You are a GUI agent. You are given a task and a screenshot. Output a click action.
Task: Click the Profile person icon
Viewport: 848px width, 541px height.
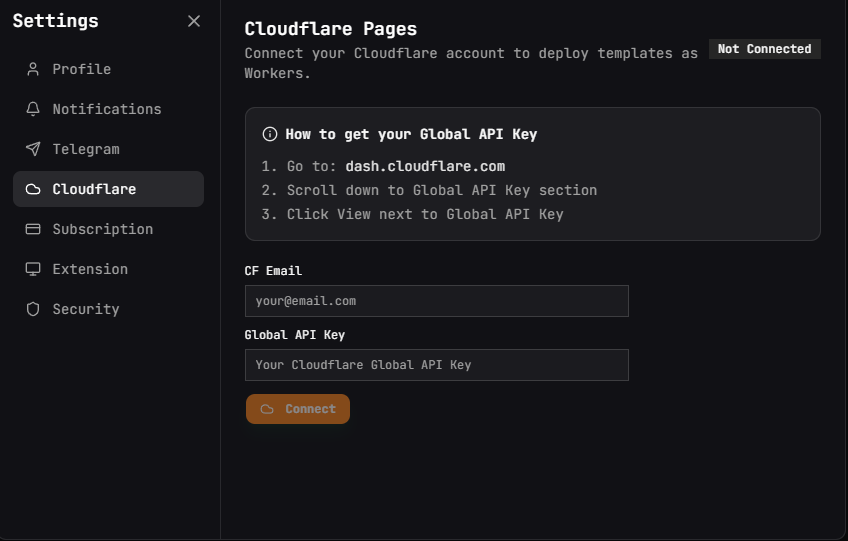pyautogui.click(x=33, y=69)
